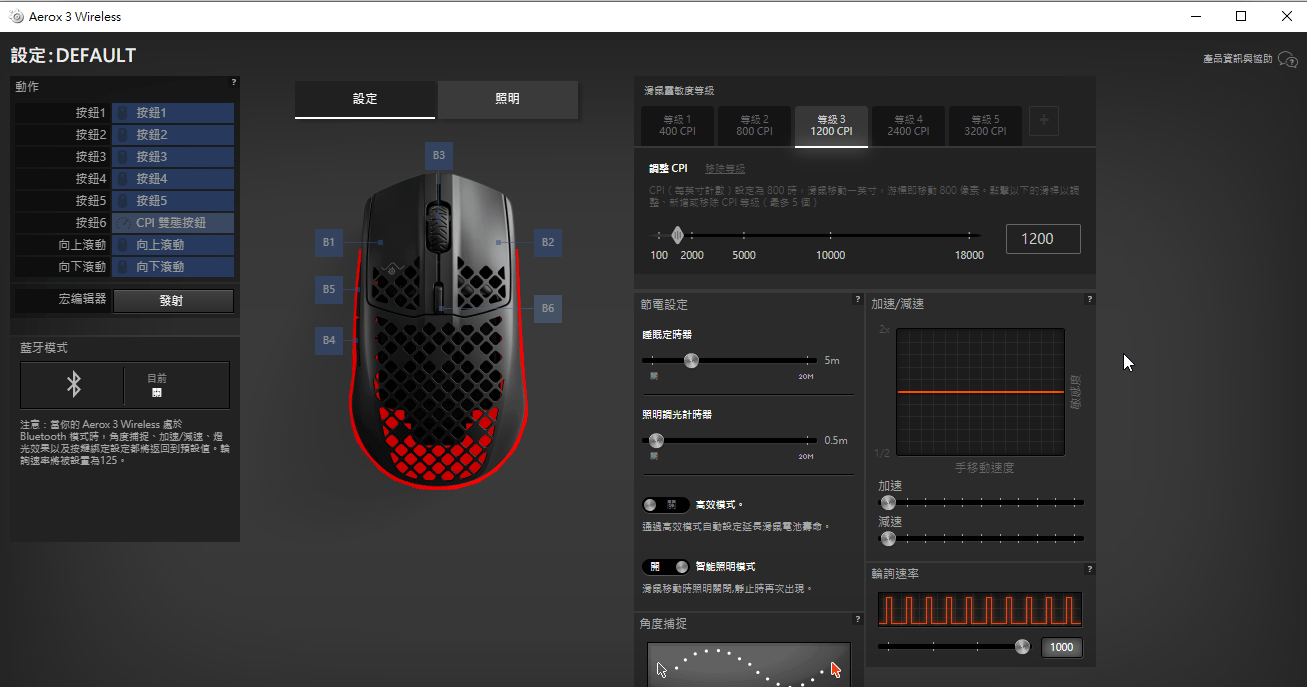Select the B5 marker on the mouse

[328, 289]
